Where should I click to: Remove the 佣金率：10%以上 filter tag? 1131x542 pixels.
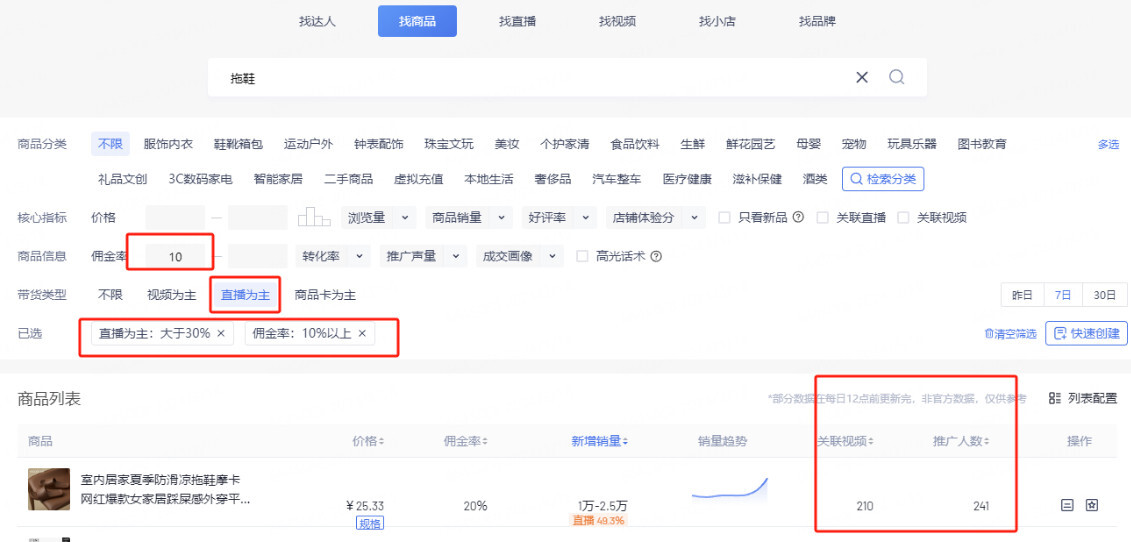pyautogui.click(x=362, y=333)
